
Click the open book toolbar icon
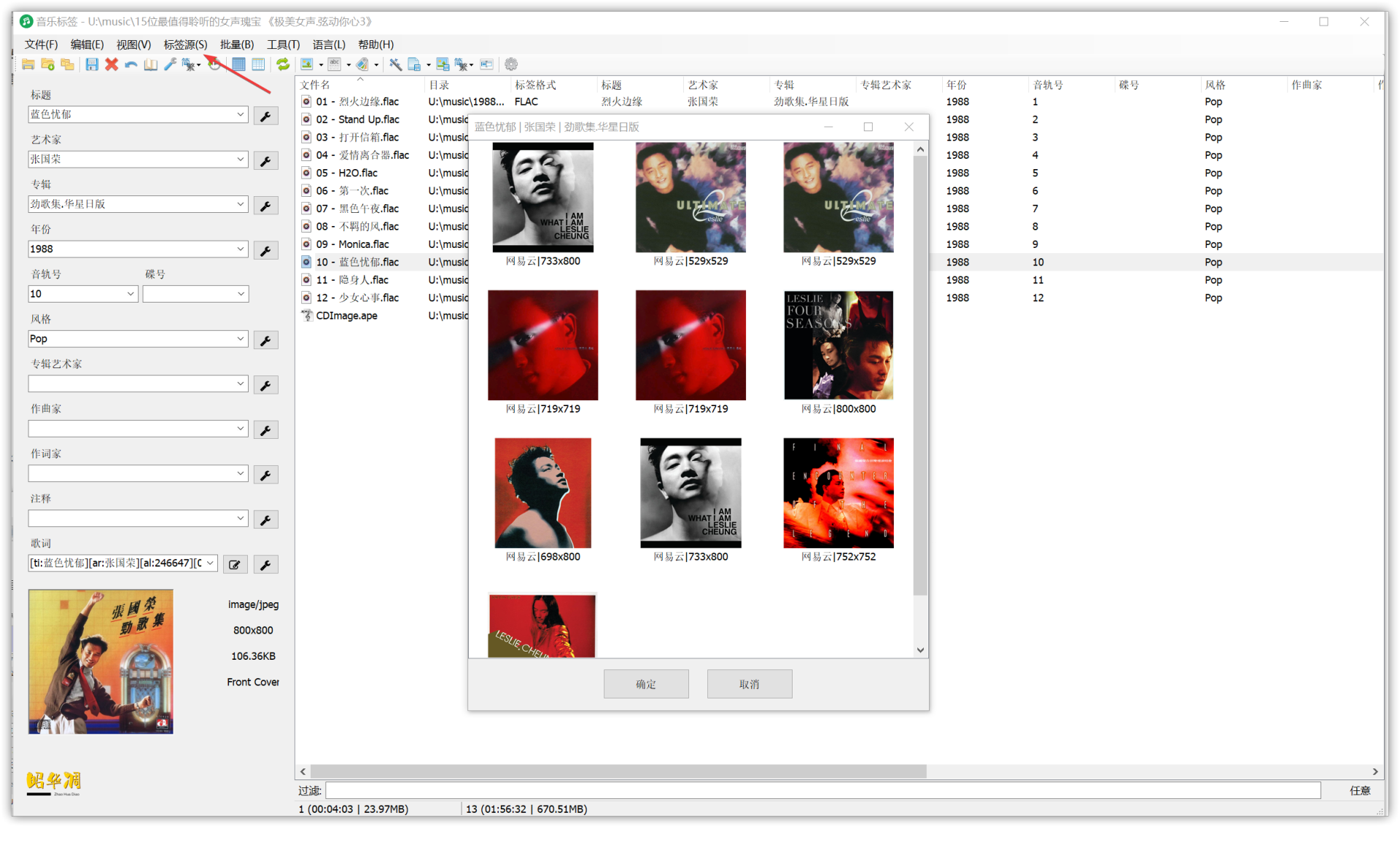(x=150, y=64)
